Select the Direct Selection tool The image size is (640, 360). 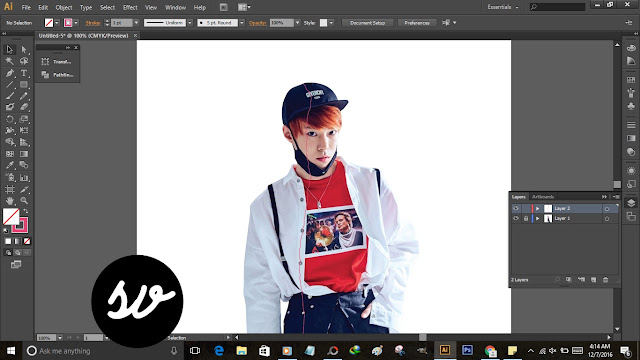point(24,49)
